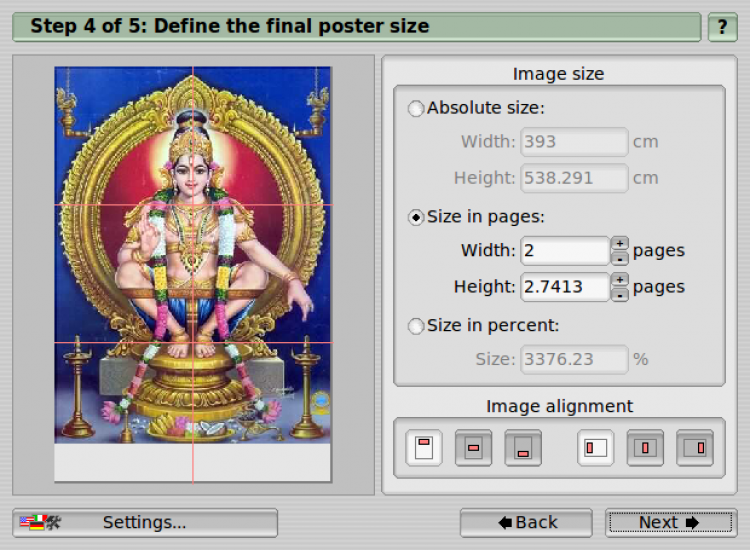Click pages Height field showing 2.7413
The image size is (750, 550).
coord(565,287)
